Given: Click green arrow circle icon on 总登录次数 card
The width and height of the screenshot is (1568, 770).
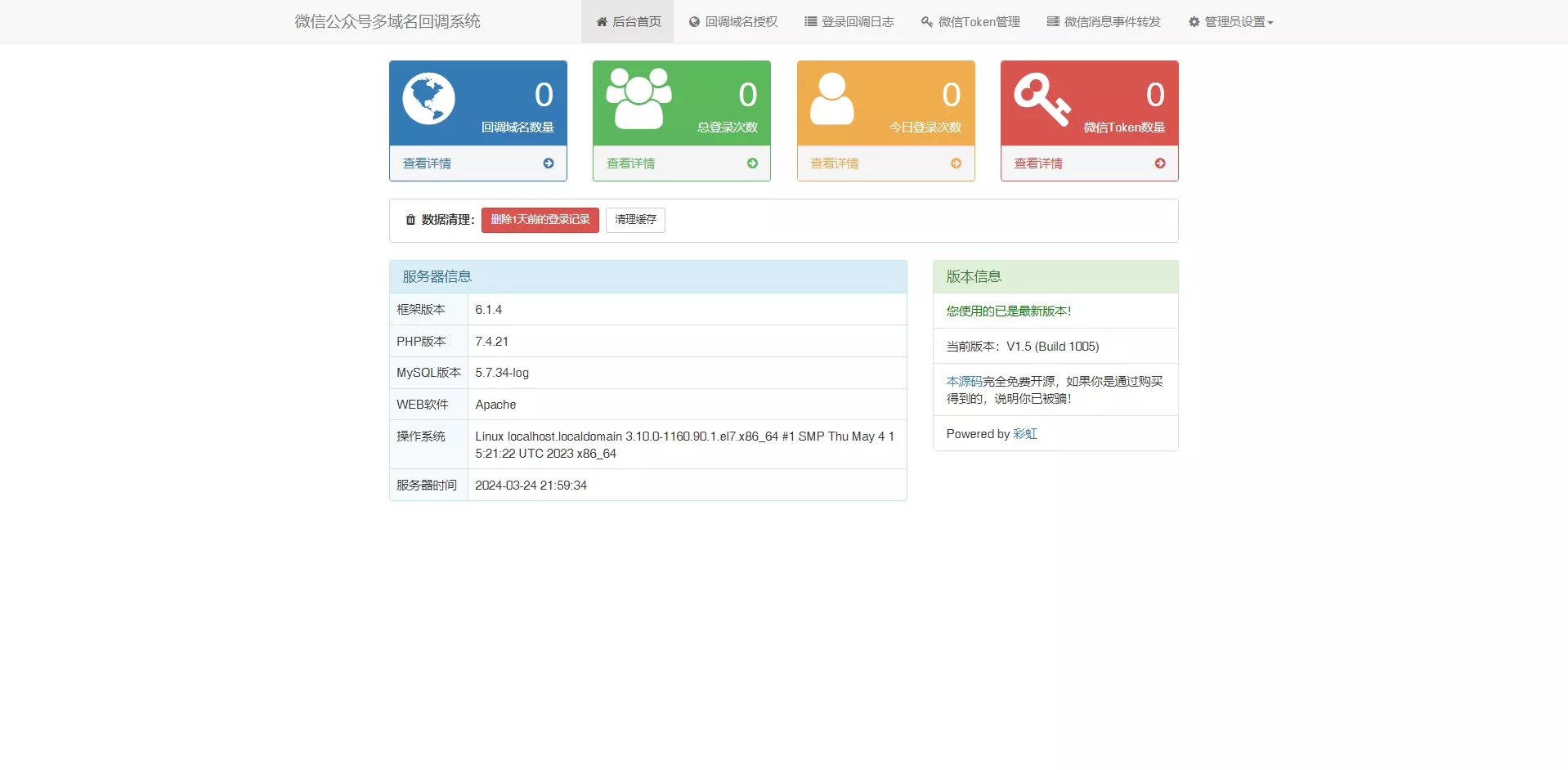Looking at the screenshot, I should [x=752, y=163].
